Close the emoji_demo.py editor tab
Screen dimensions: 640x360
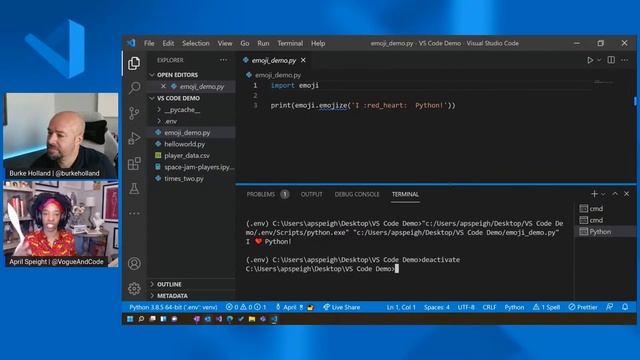pos(303,60)
